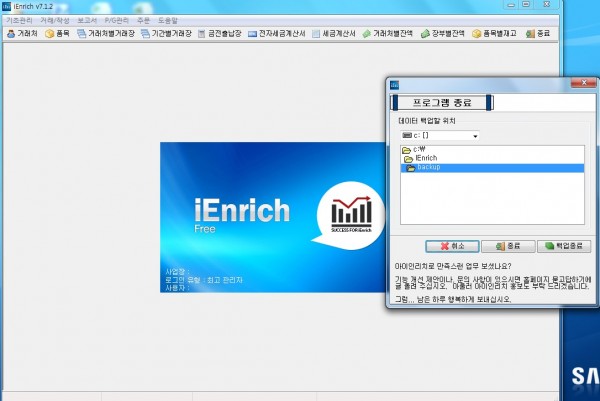Expand the c: drive dropdown
This screenshot has width=600, height=401.
pyautogui.click(x=474, y=134)
